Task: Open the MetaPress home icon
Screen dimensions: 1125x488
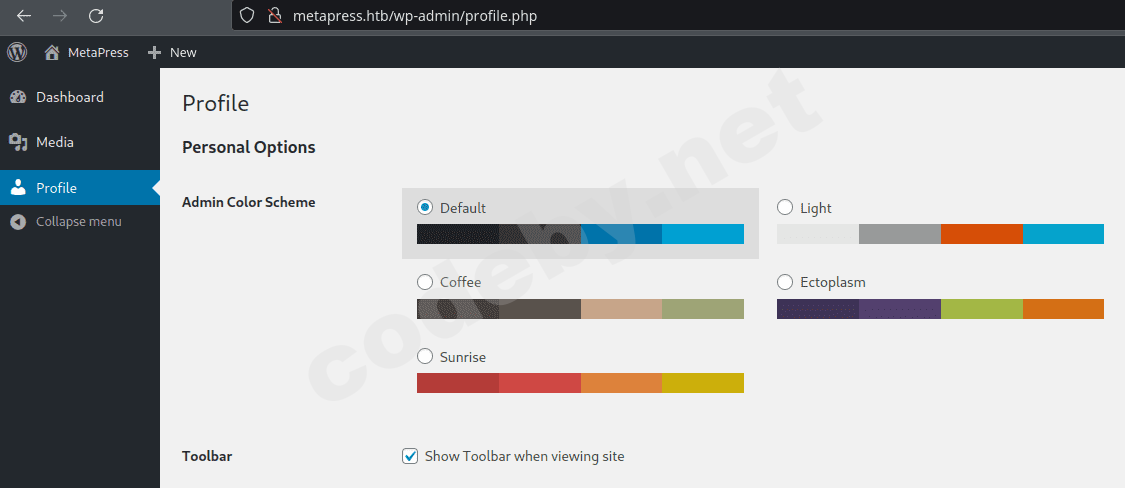Action: 52,52
